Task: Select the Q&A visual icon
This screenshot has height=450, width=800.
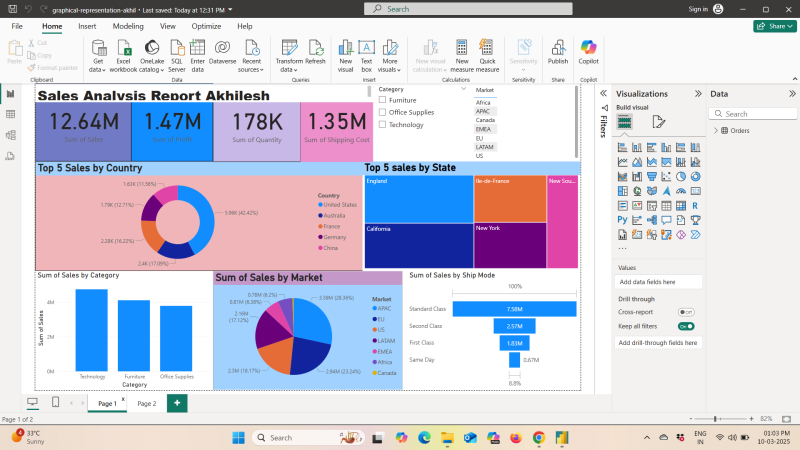Action: click(x=666, y=220)
